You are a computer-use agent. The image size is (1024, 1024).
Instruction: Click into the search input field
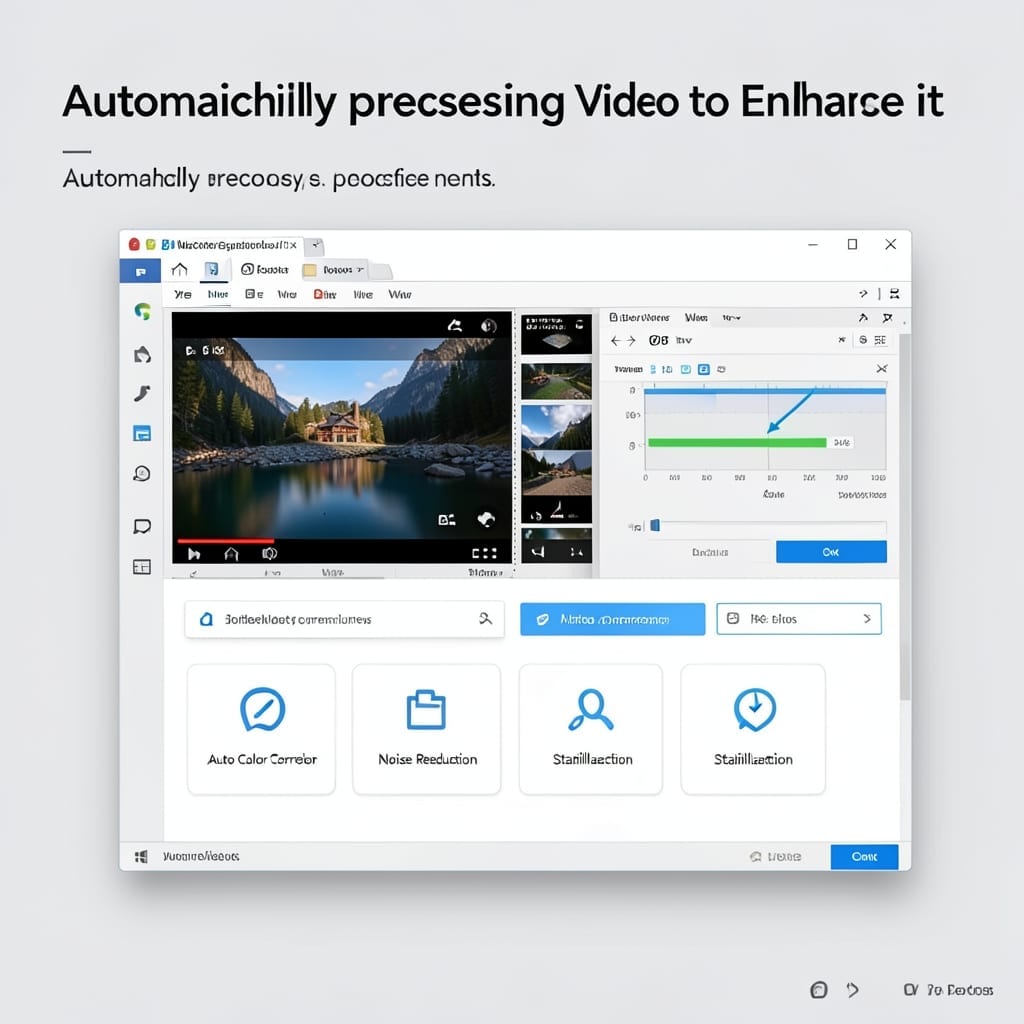[x=345, y=619]
